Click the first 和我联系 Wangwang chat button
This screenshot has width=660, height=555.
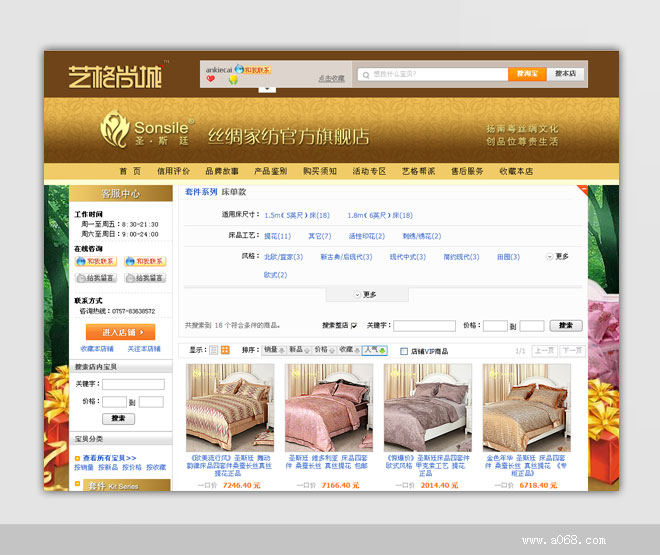(96, 261)
